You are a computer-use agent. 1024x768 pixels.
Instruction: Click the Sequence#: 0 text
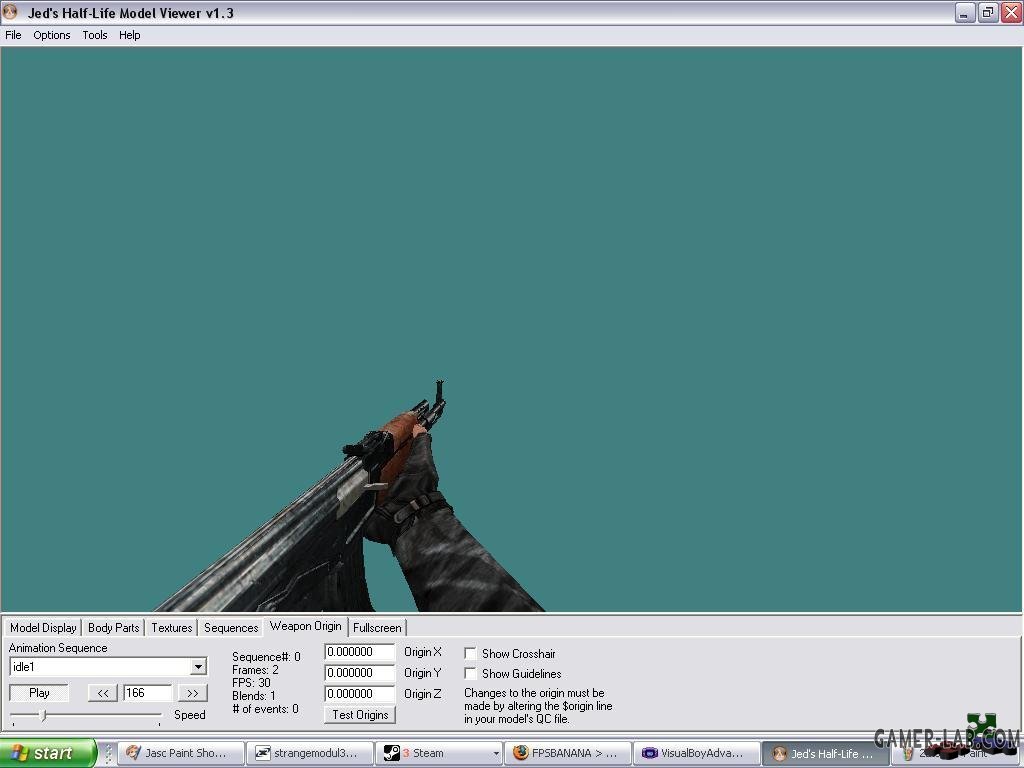pos(266,657)
